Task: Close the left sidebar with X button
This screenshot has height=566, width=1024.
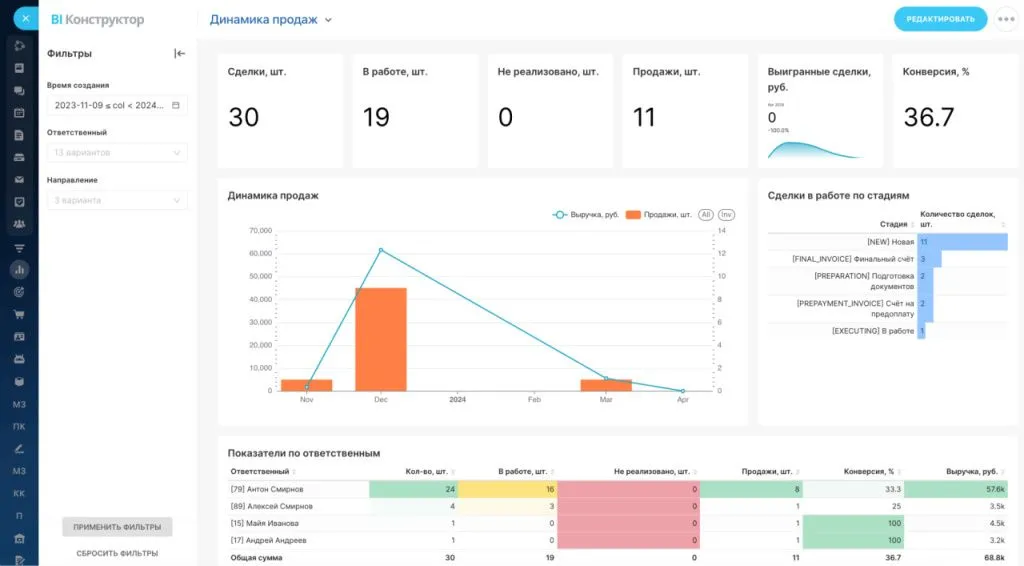Action: [x=25, y=19]
